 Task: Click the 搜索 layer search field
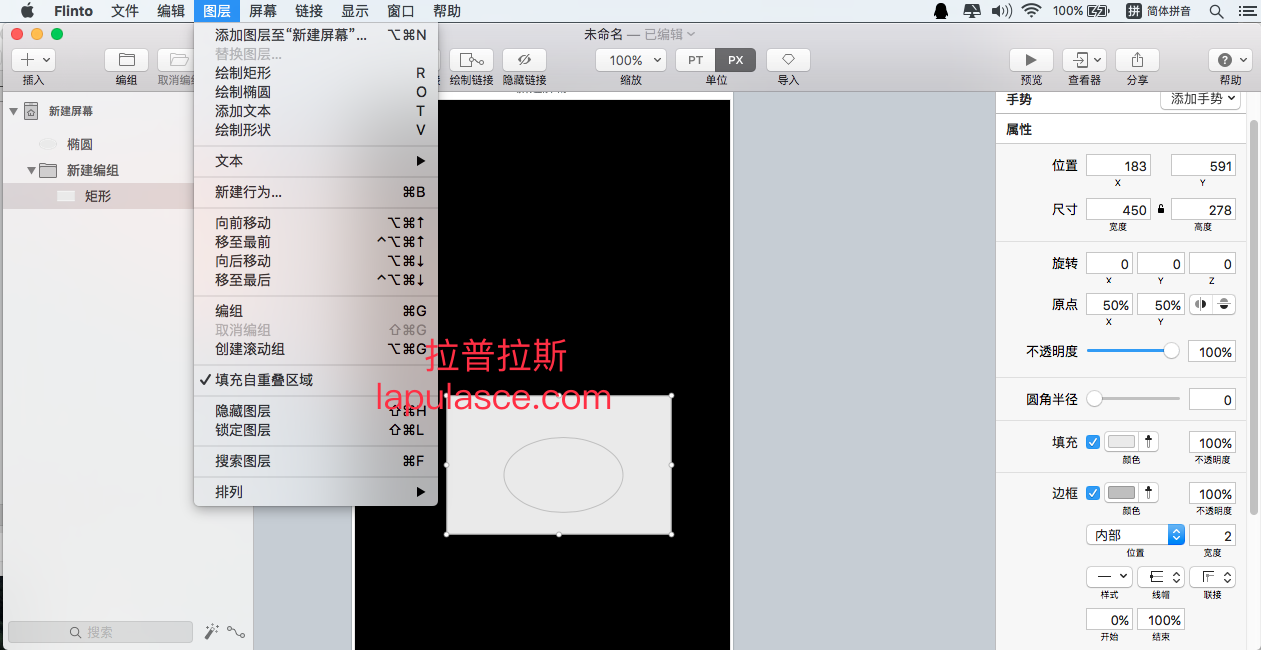pyautogui.click(x=100, y=632)
